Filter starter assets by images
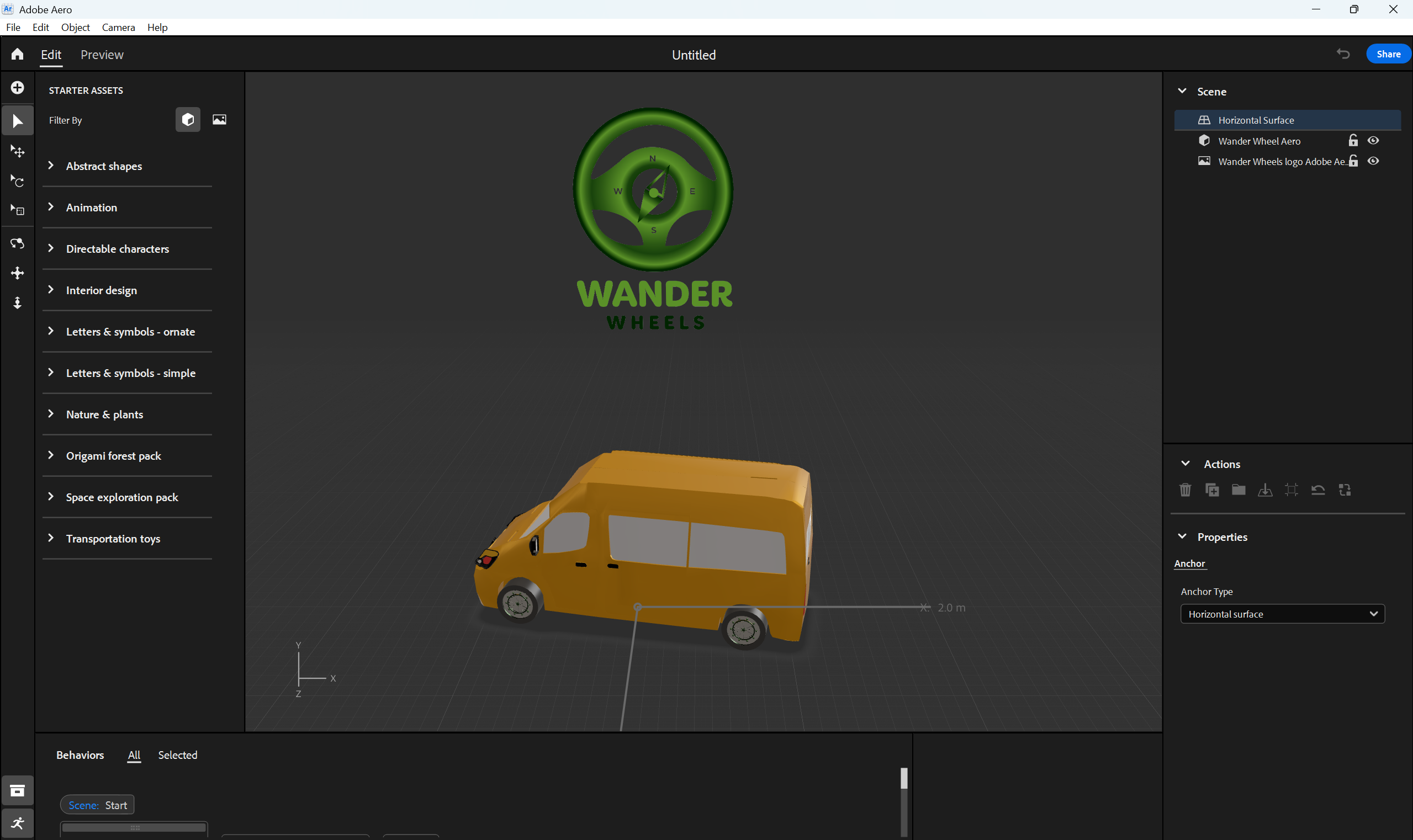Screen dimensions: 1413x840 tap(219, 119)
